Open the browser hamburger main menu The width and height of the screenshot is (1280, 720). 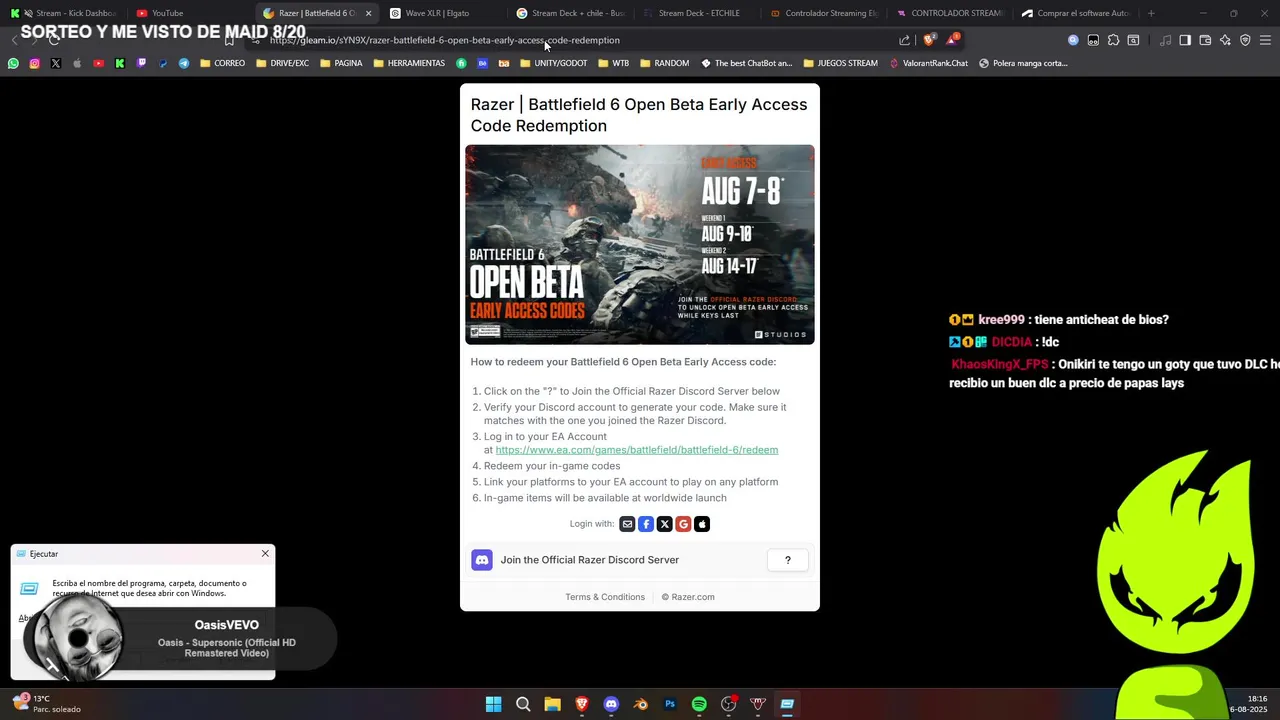pyautogui.click(x=1266, y=40)
